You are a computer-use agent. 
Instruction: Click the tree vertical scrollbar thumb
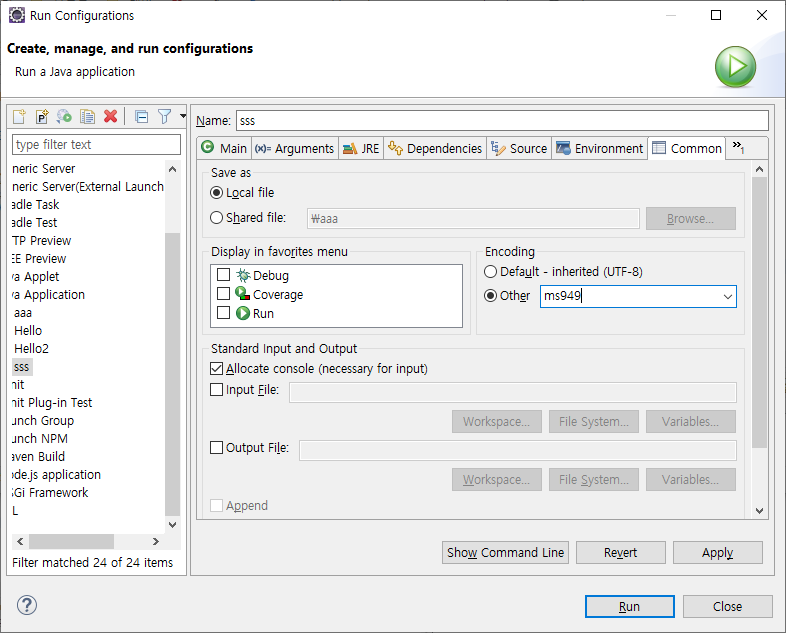[172, 374]
